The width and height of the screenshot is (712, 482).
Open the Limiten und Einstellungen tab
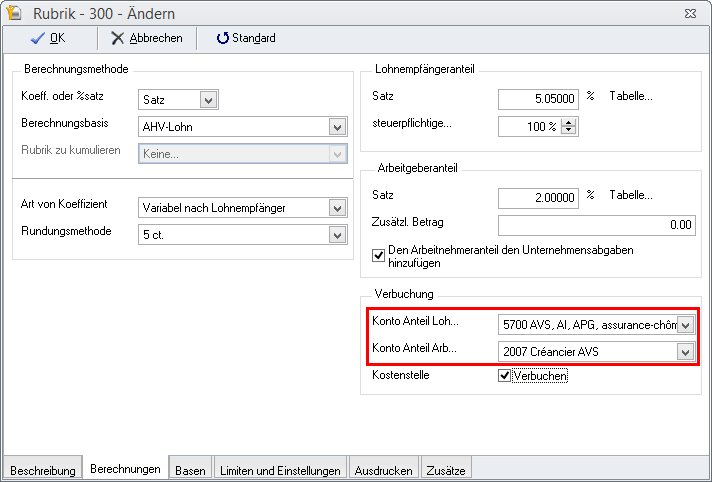pyautogui.click(x=280, y=470)
